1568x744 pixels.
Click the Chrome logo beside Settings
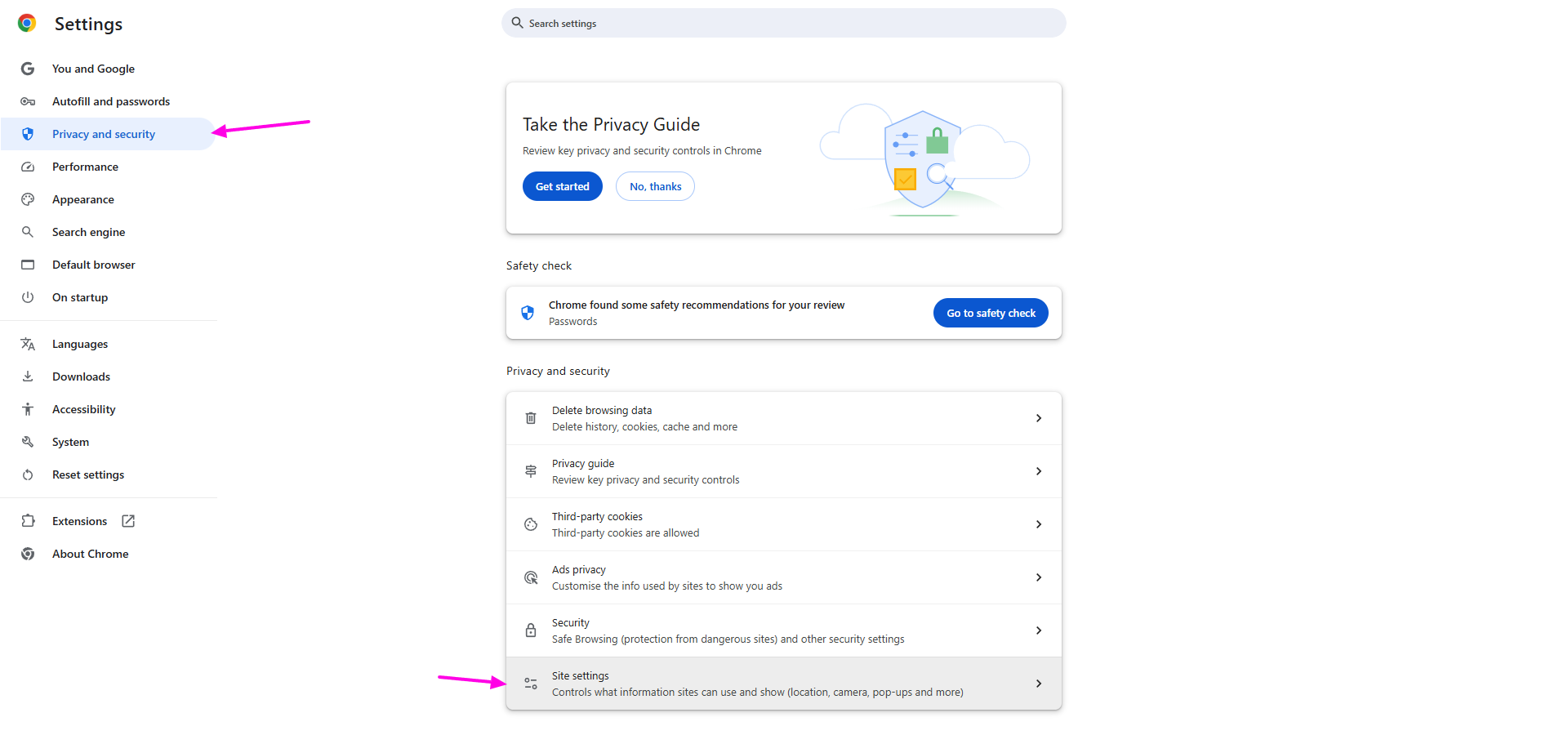[27, 24]
